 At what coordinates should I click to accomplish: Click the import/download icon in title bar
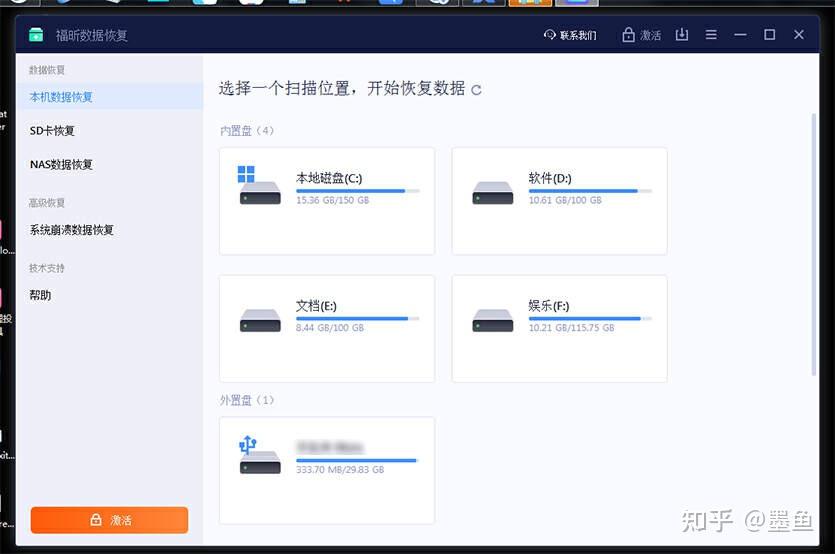[682, 35]
